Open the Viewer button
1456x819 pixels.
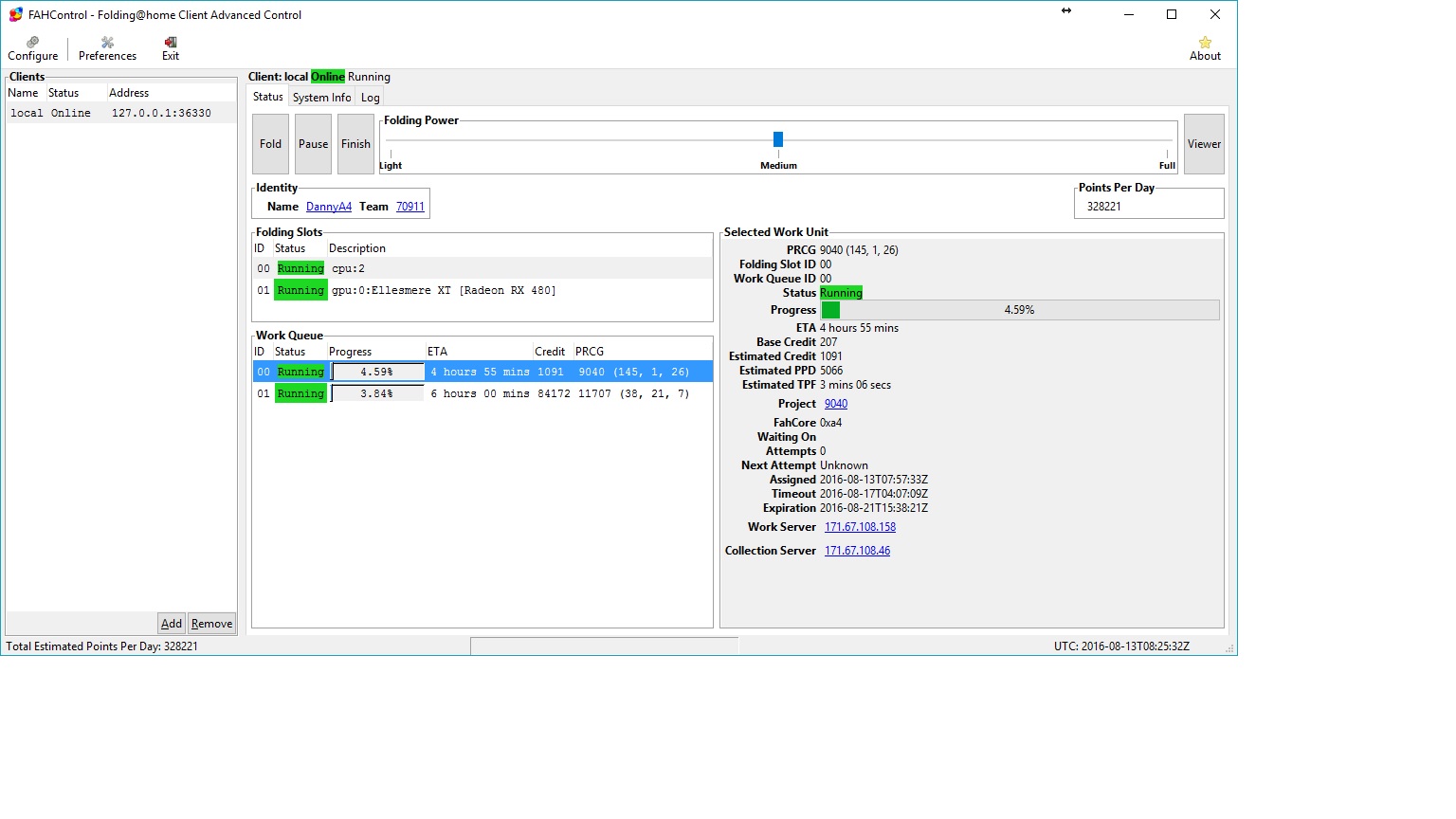pyautogui.click(x=1204, y=144)
